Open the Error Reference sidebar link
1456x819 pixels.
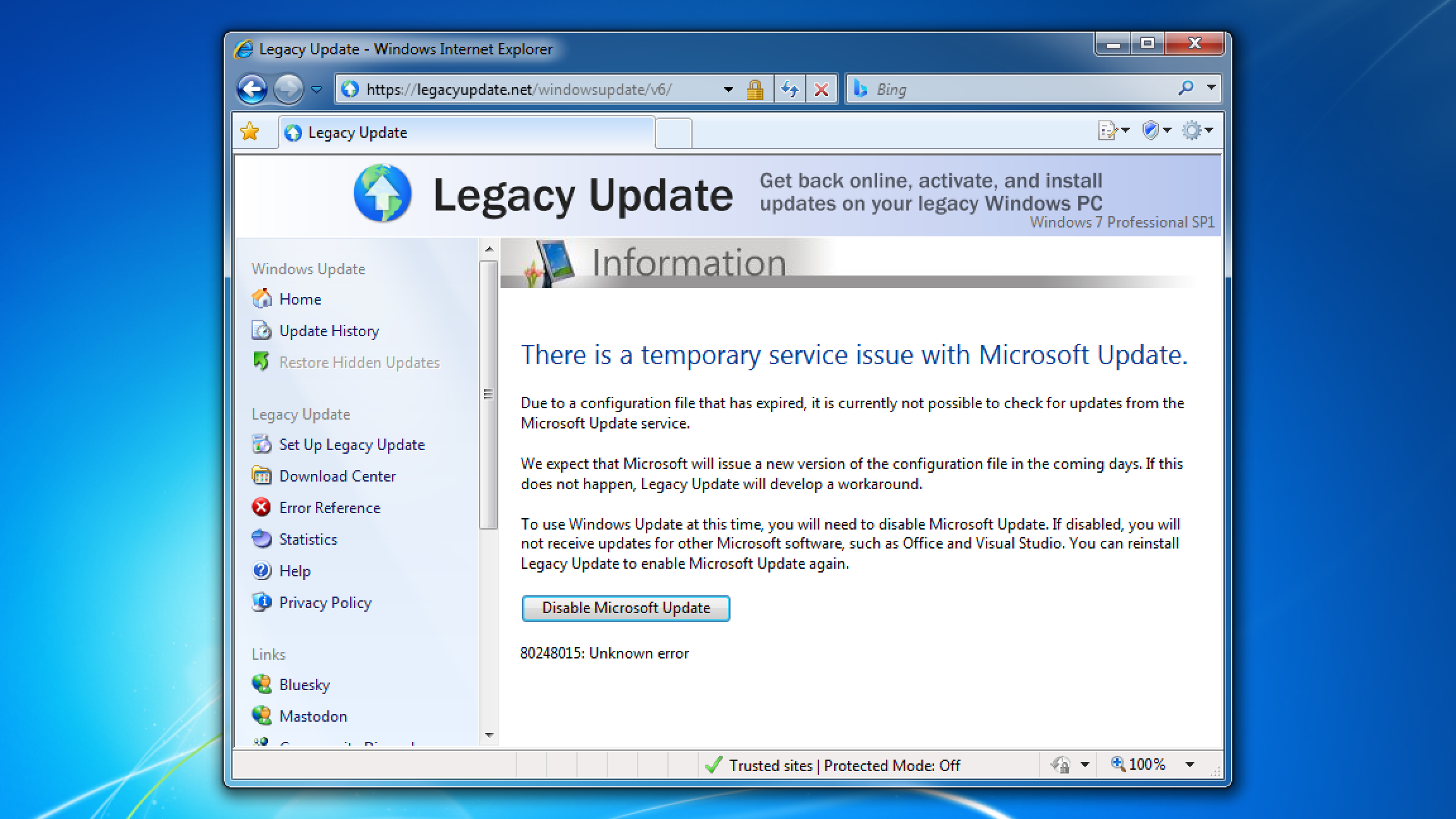coord(329,508)
